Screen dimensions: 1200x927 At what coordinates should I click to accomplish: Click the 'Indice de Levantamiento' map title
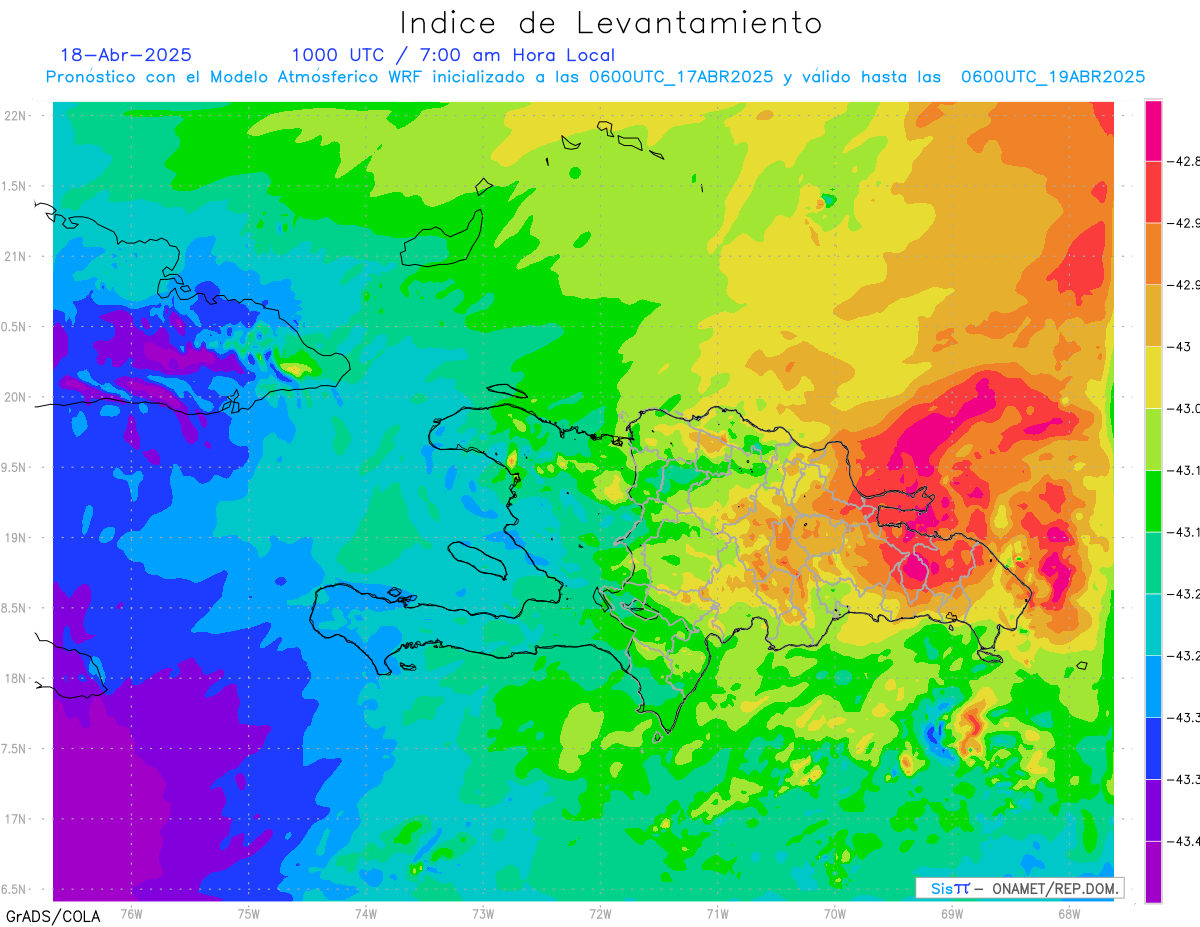pyautogui.click(x=610, y=22)
